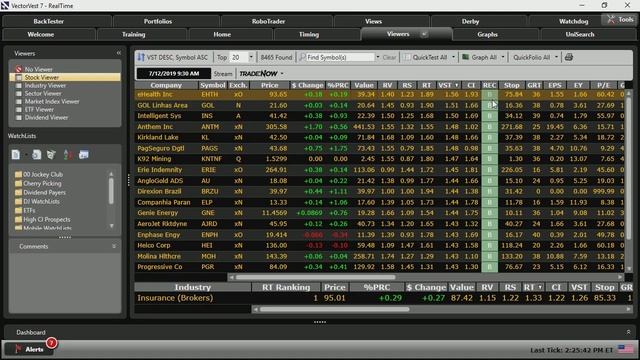
Task: Open the Find Symbol dropdown arrow
Action: click(x=378, y=57)
